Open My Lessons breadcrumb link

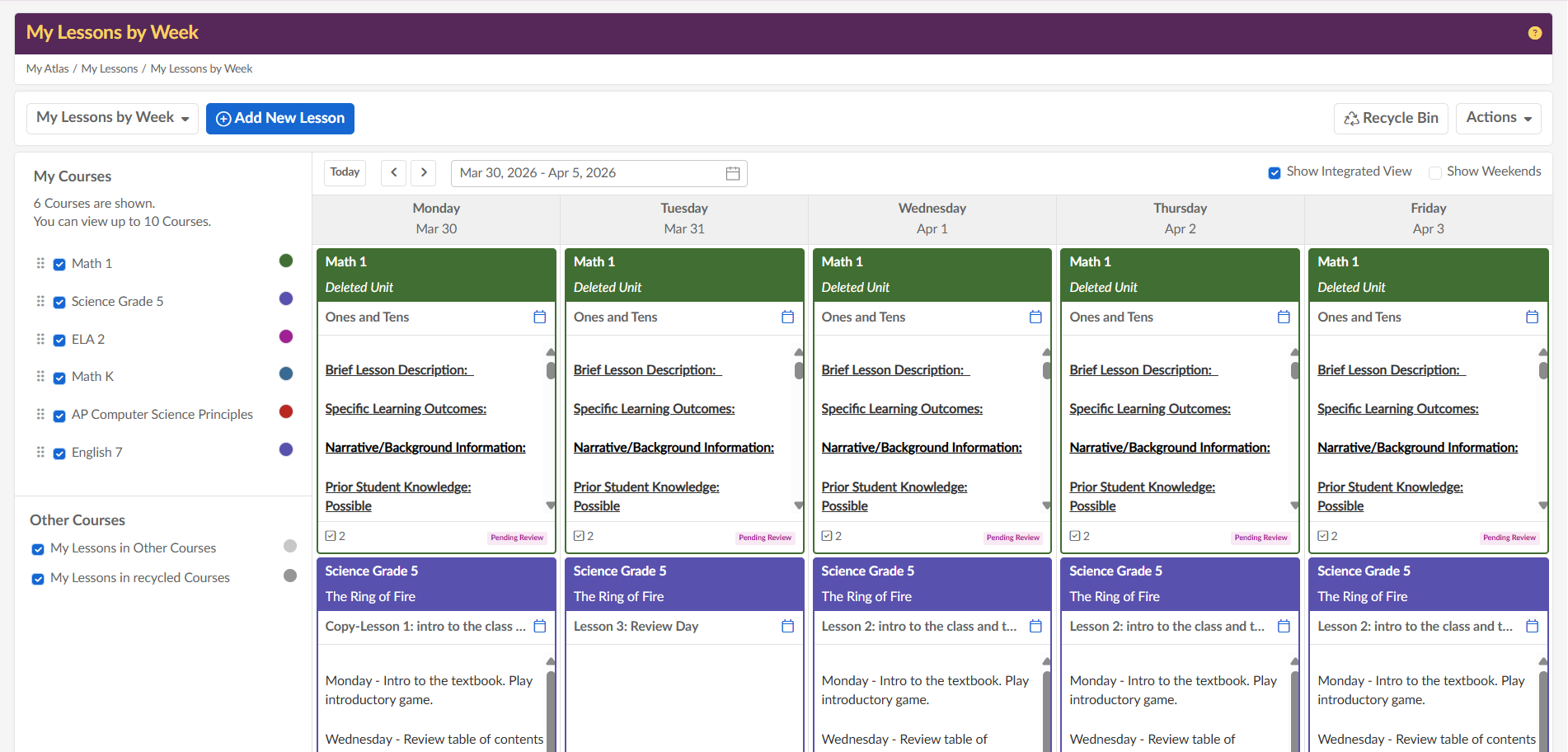(x=109, y=68)
